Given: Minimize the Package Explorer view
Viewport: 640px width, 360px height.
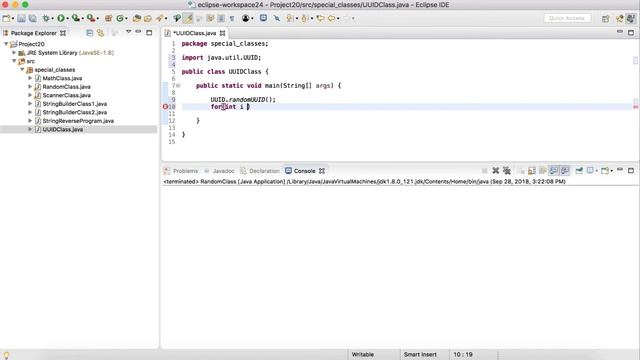Looking at the screenshot, I should point(138,32).
